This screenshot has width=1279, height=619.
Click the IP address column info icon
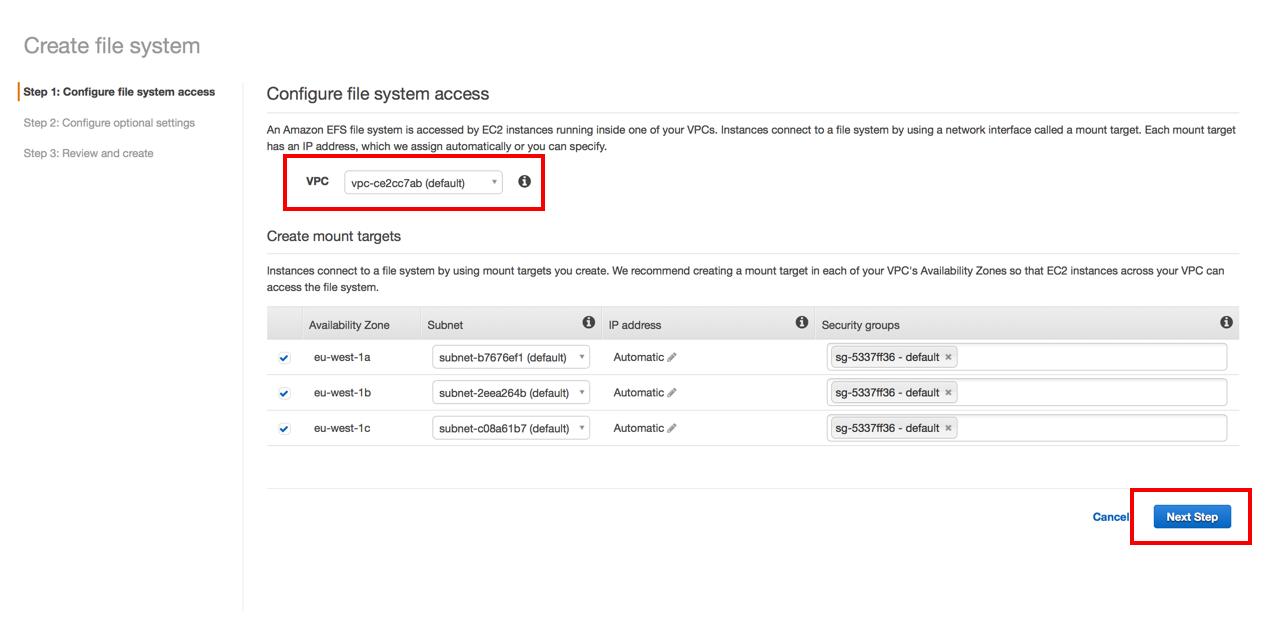point(801,323)
